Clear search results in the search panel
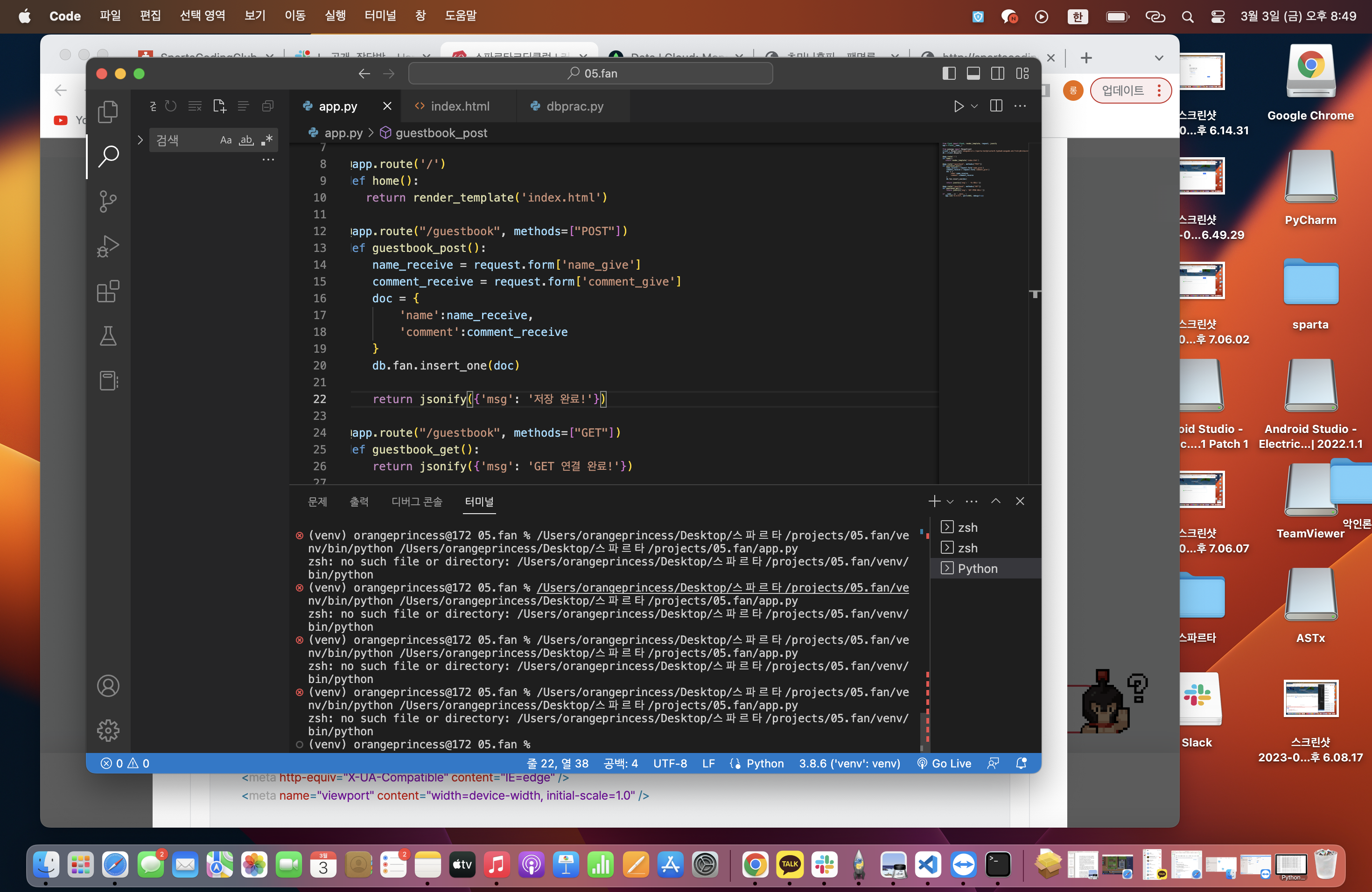1372x892 pixels. 195,106
